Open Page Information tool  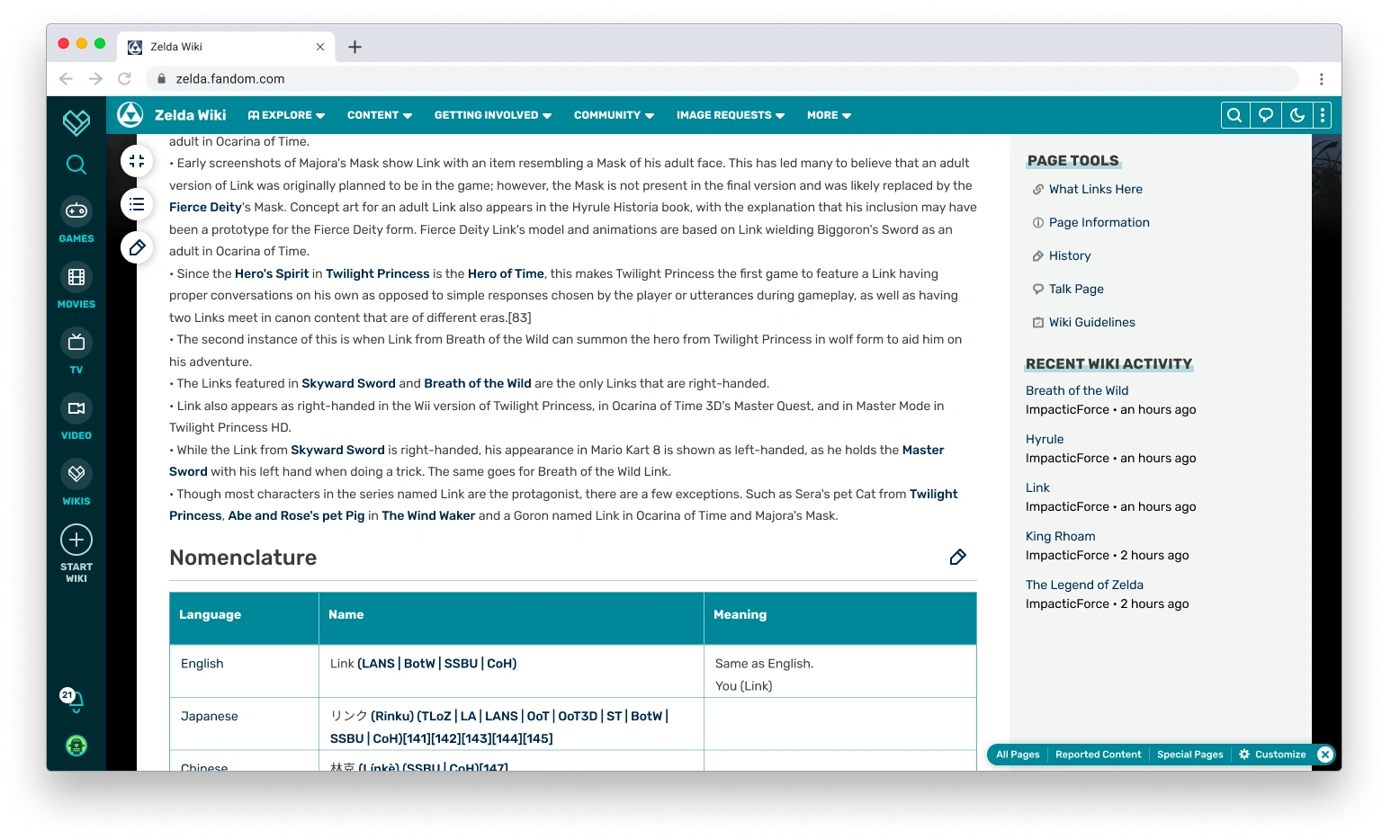(x=1099, y=222)
